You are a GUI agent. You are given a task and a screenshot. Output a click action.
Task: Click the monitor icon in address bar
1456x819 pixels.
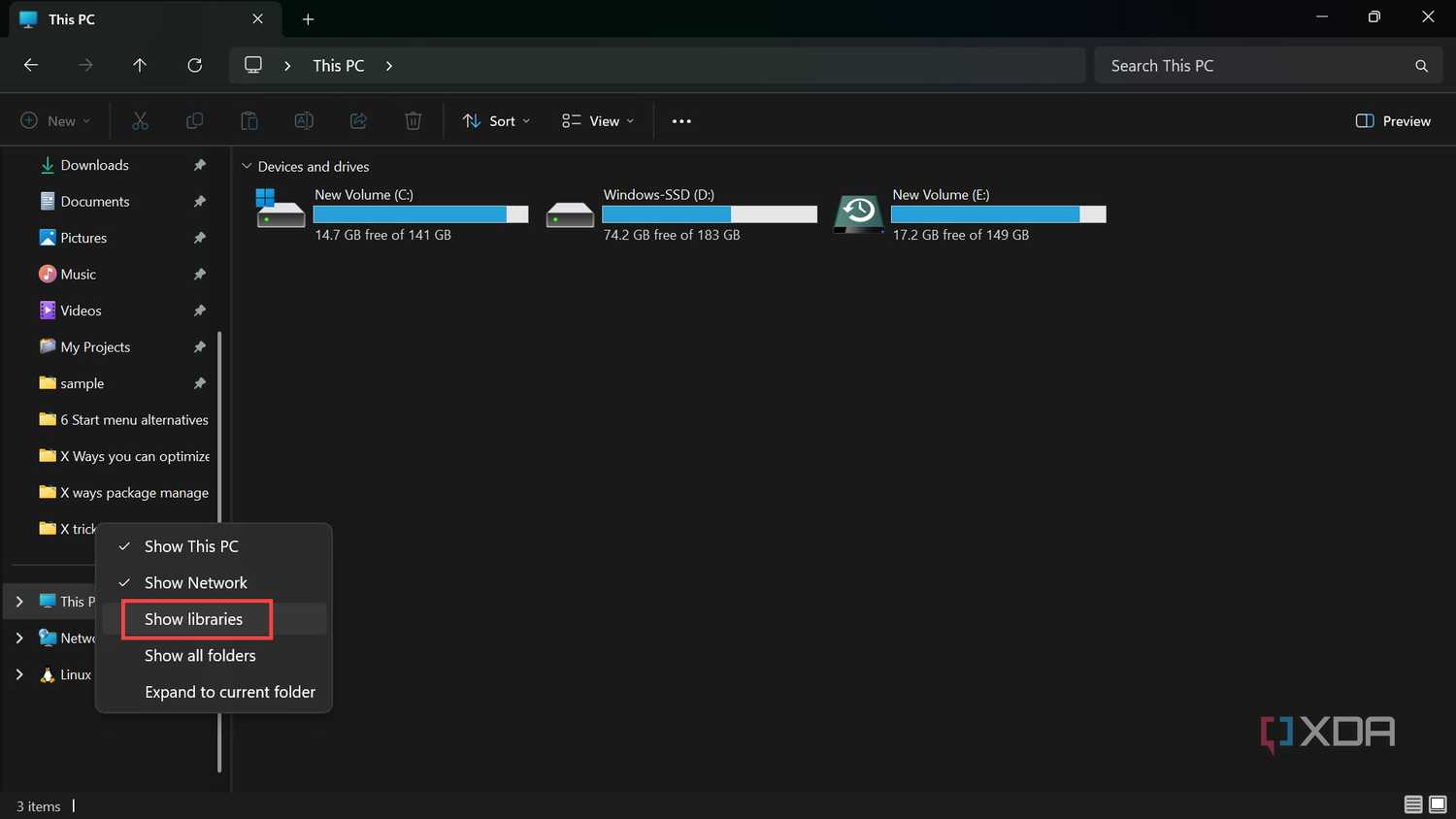coord(253,65)
